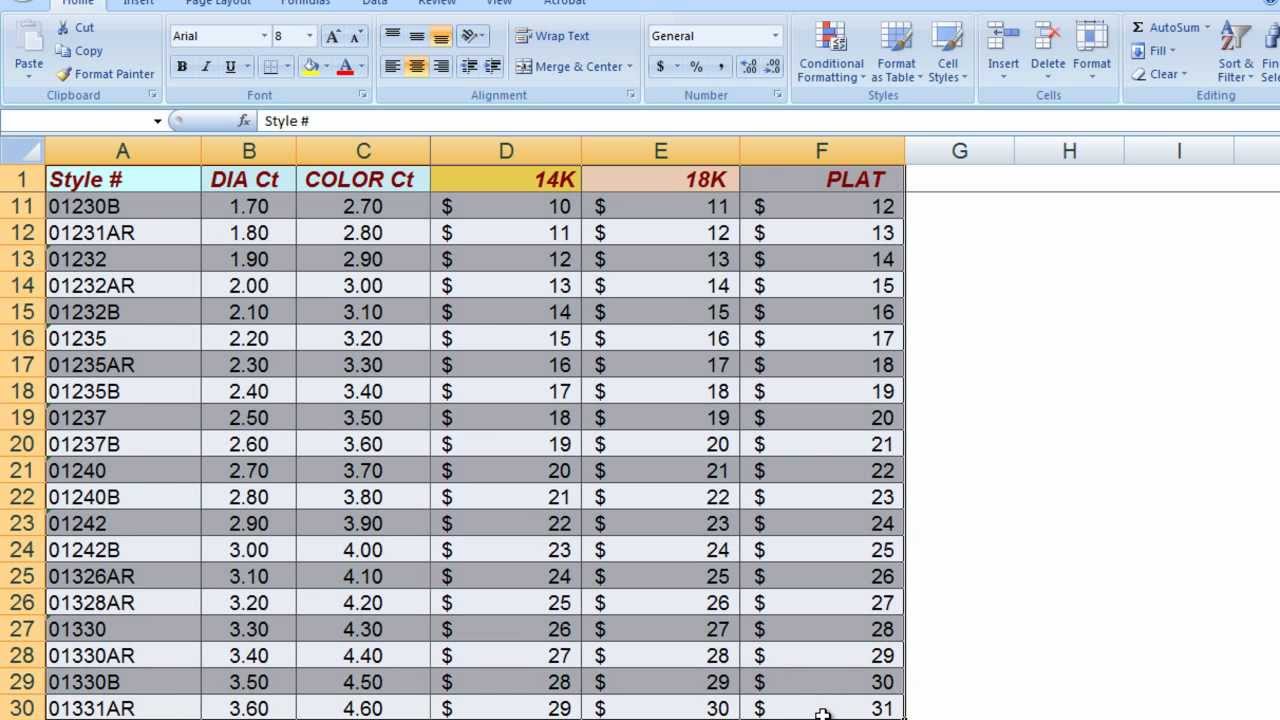Decrease decimal places
Image resolution: width=1280 pixels, height=720 pixels.
[x=772, y=67]
